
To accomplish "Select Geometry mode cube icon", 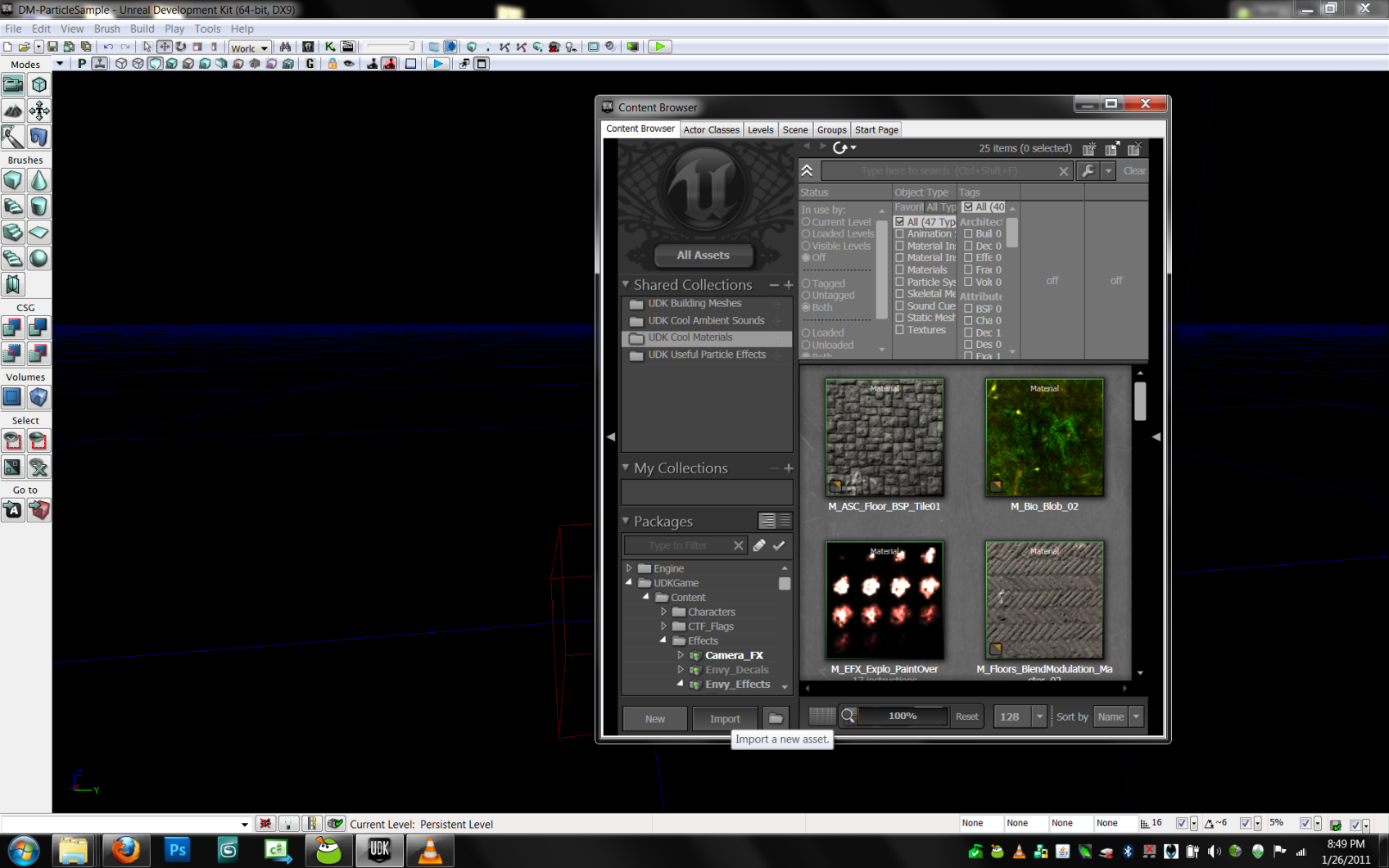I will pos(38,84).
